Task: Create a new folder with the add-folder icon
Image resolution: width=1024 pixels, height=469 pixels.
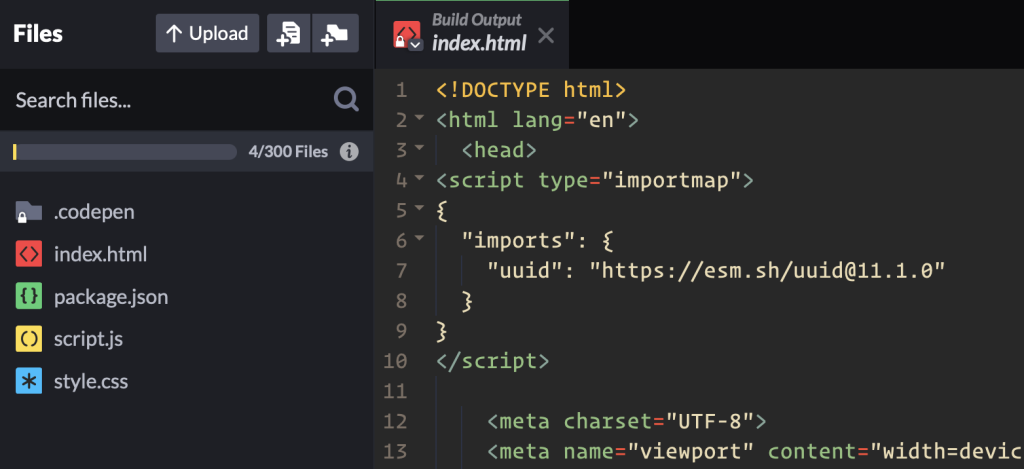Action: [x=335, y=33]
